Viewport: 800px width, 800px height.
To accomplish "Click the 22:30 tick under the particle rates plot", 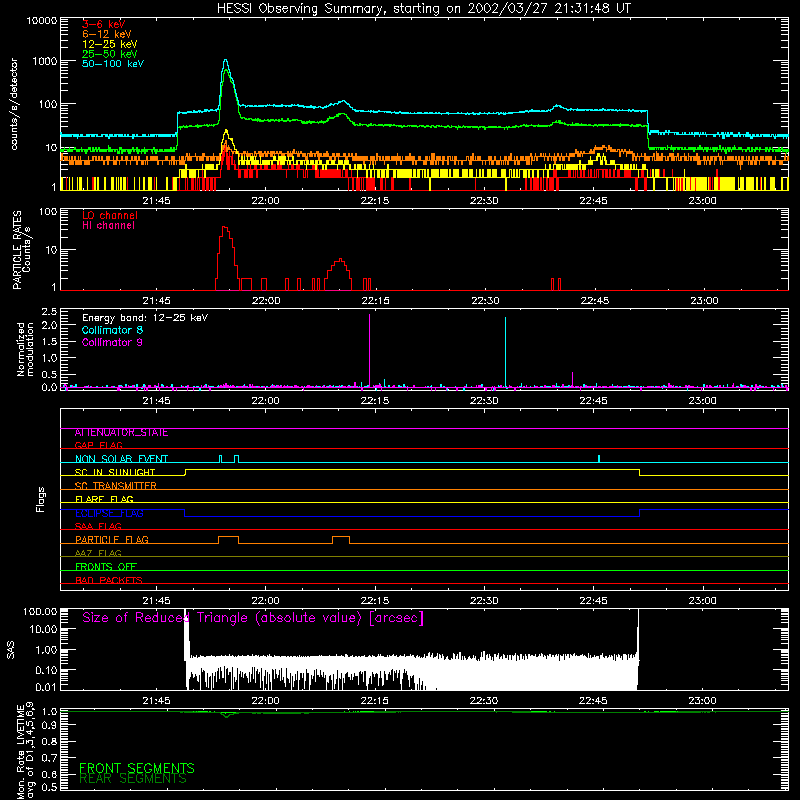I will click(x=485, y=301).
